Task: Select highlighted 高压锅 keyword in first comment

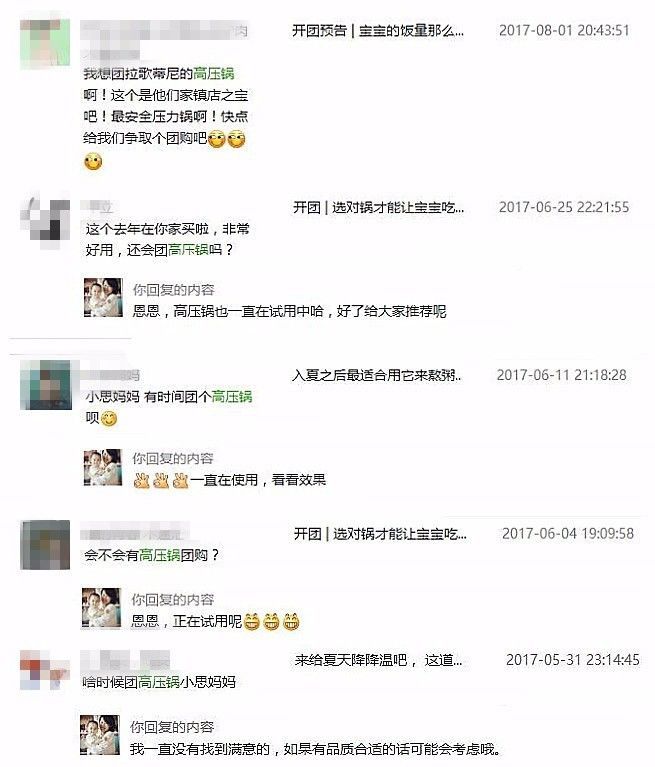Action: click(214, 74)
